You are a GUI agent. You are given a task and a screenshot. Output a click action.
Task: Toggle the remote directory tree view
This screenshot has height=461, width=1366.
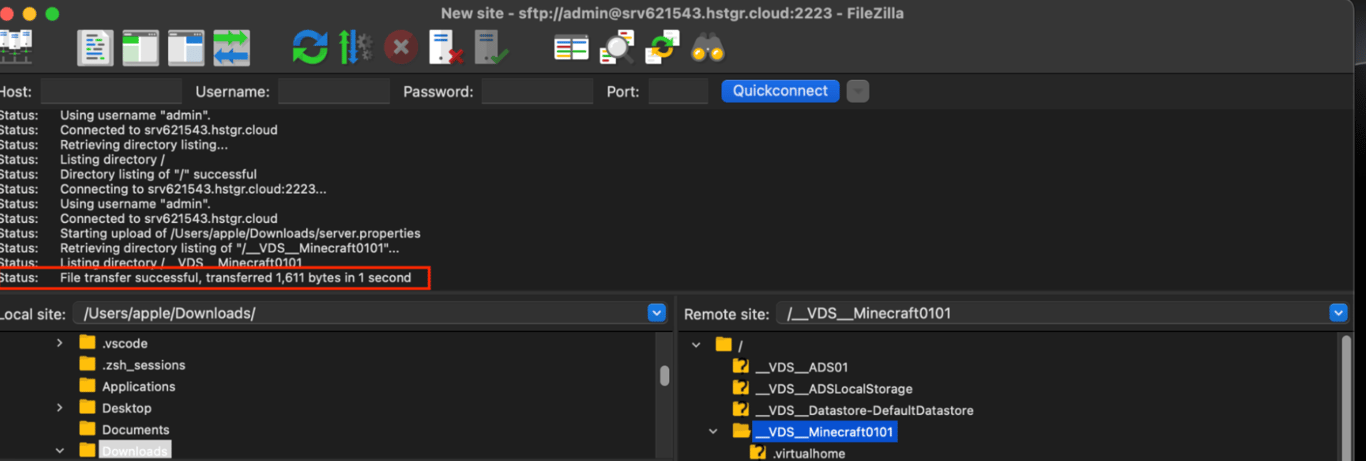186,47
